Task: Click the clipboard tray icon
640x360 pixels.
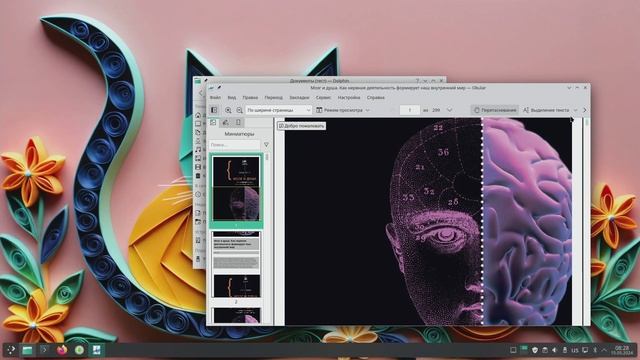Action: tap(544, 350)
